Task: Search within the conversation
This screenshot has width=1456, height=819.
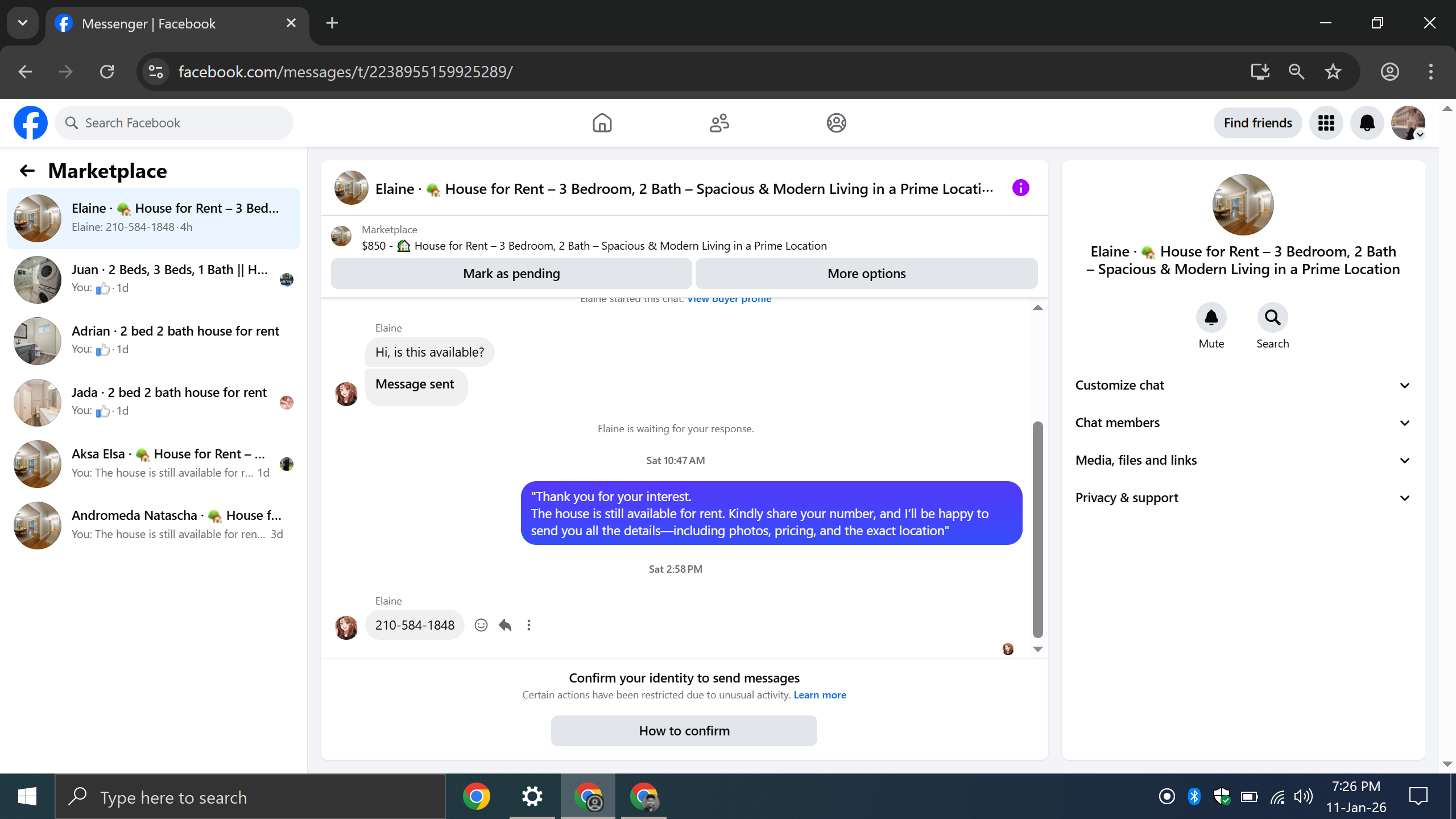Action: (x=1272, y=318)
